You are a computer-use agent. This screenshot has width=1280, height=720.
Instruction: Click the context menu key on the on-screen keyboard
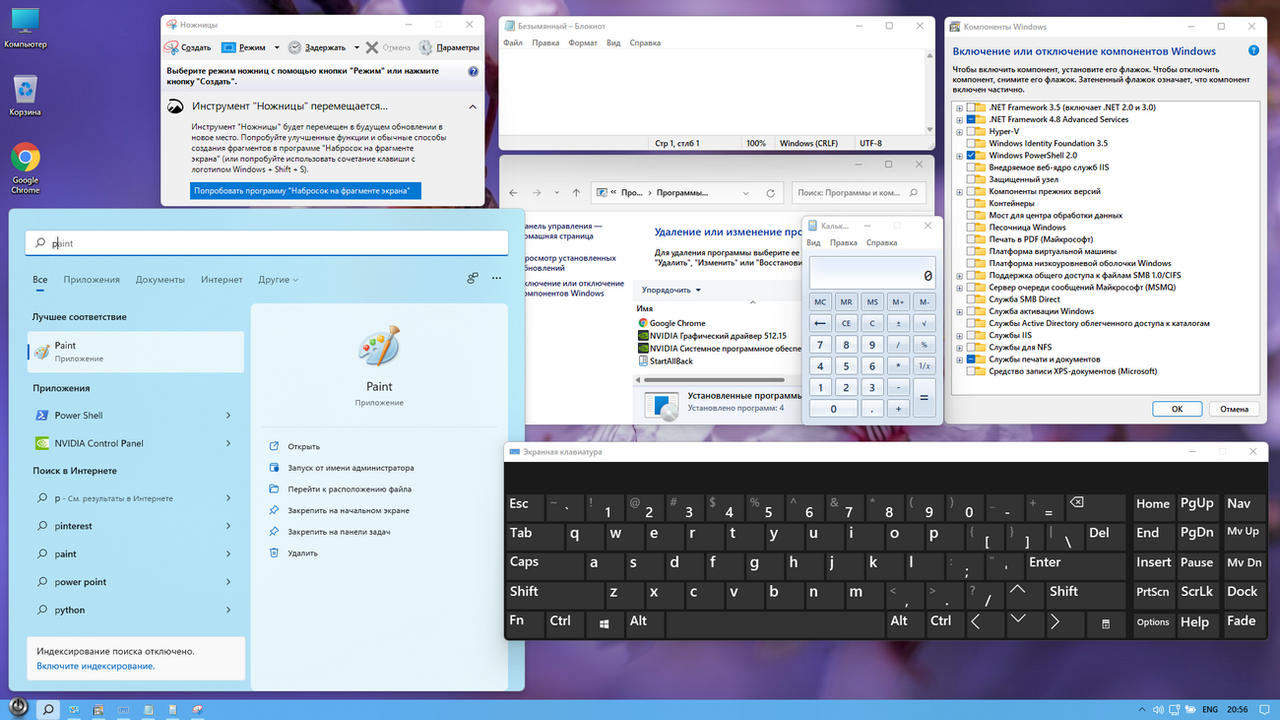tap(1106, 622)
